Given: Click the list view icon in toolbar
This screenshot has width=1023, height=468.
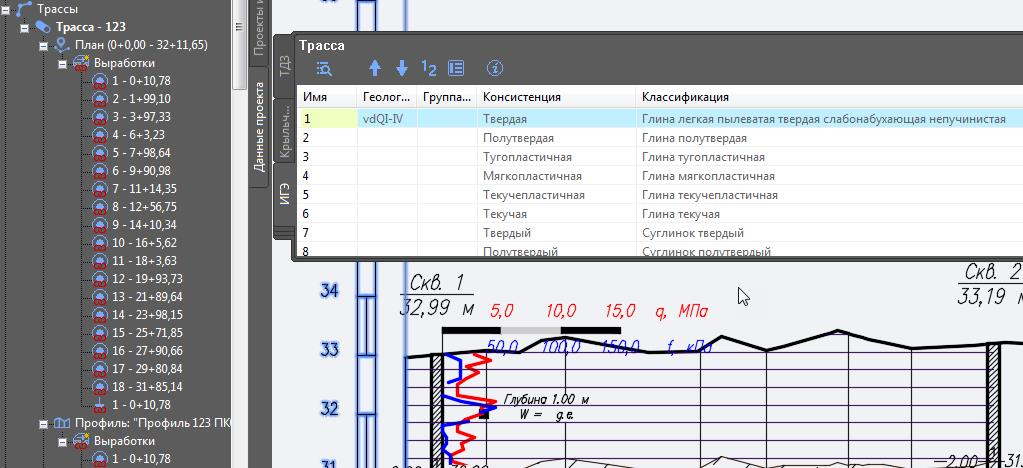Looking at the screenshot, I should point(456,68).
